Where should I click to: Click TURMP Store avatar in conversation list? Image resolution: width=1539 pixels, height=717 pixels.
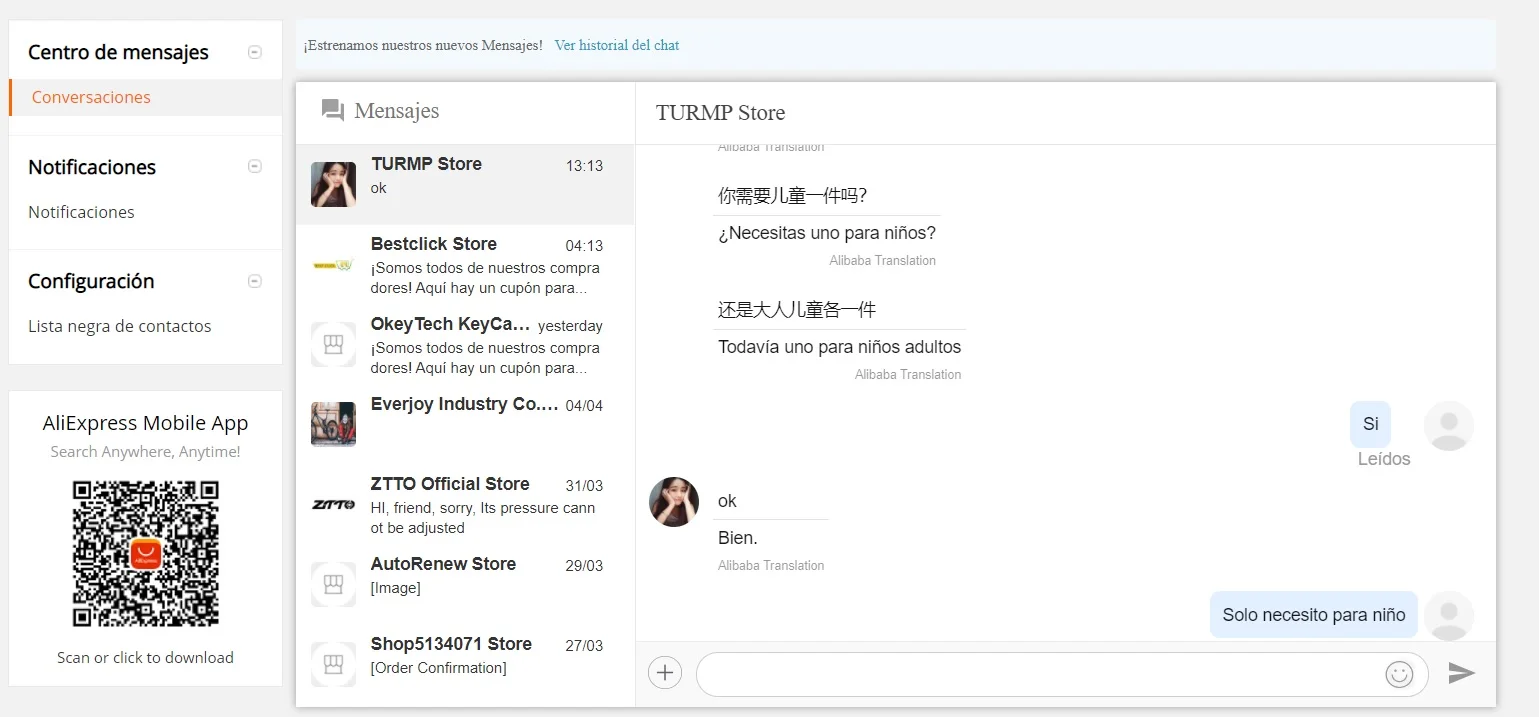click(333, 184)
